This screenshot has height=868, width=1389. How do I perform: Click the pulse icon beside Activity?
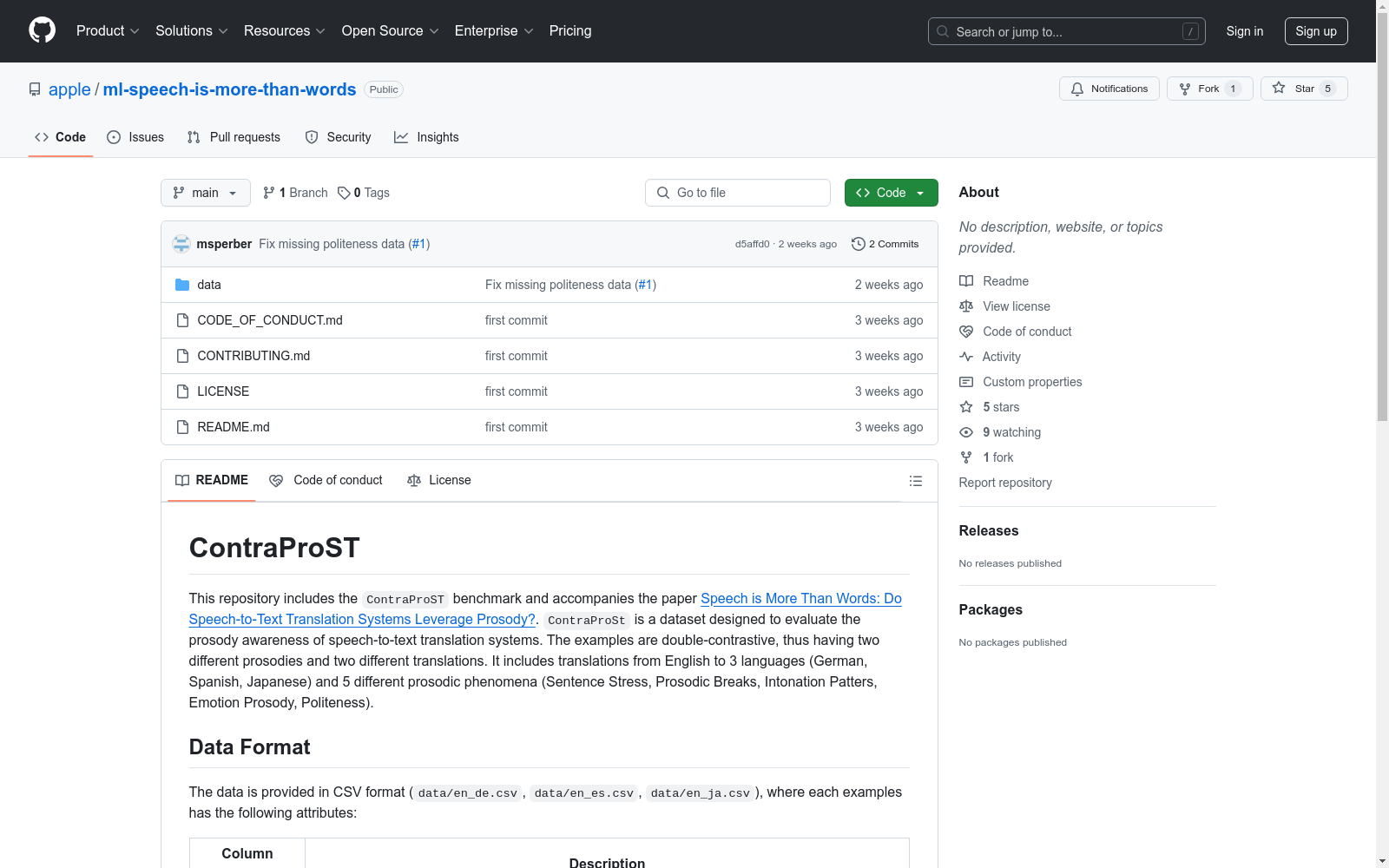click(966, 357)
